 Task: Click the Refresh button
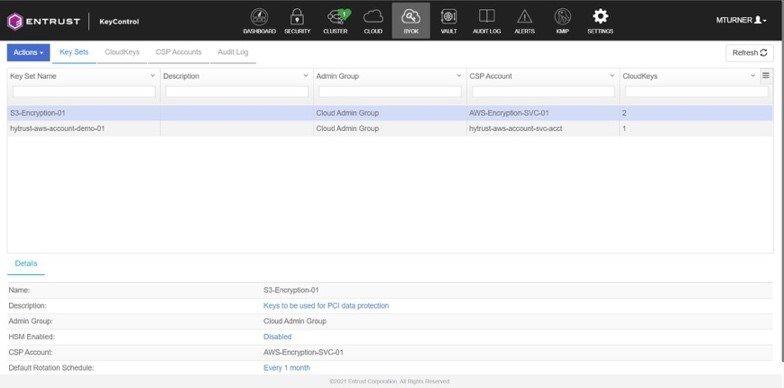click(750, 52)
